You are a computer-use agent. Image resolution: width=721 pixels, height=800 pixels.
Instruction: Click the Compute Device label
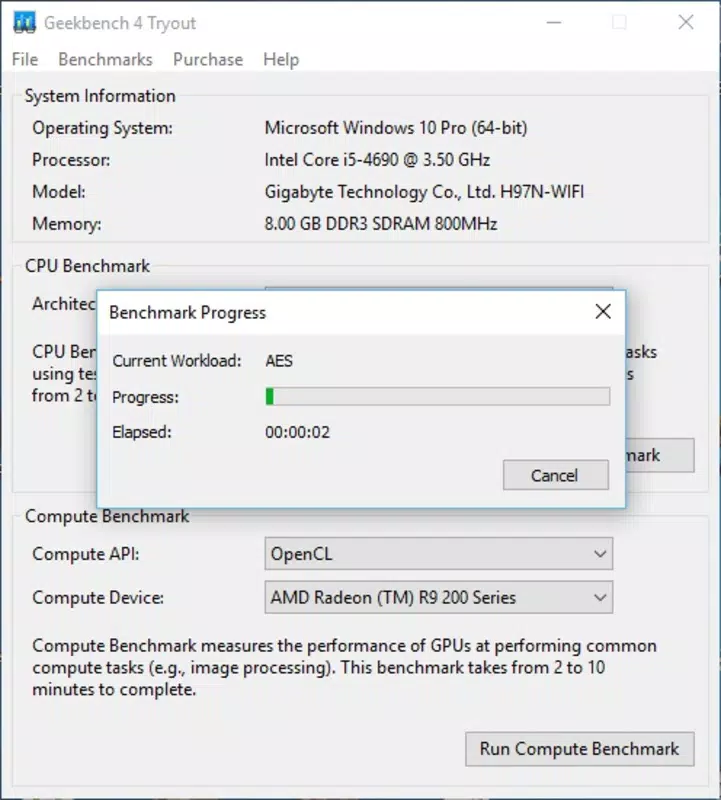point(98,597)
